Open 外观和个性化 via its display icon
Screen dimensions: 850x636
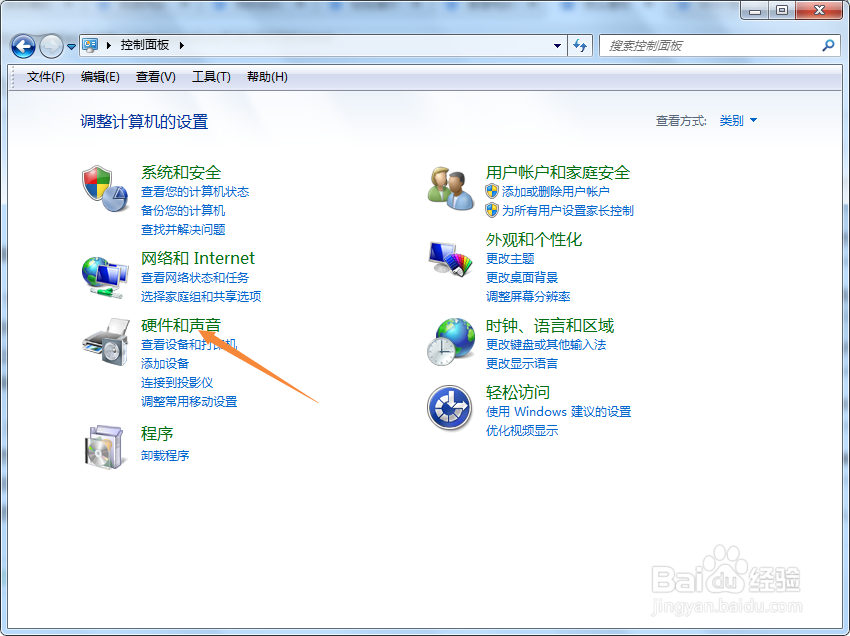click(x=450, y=257)
